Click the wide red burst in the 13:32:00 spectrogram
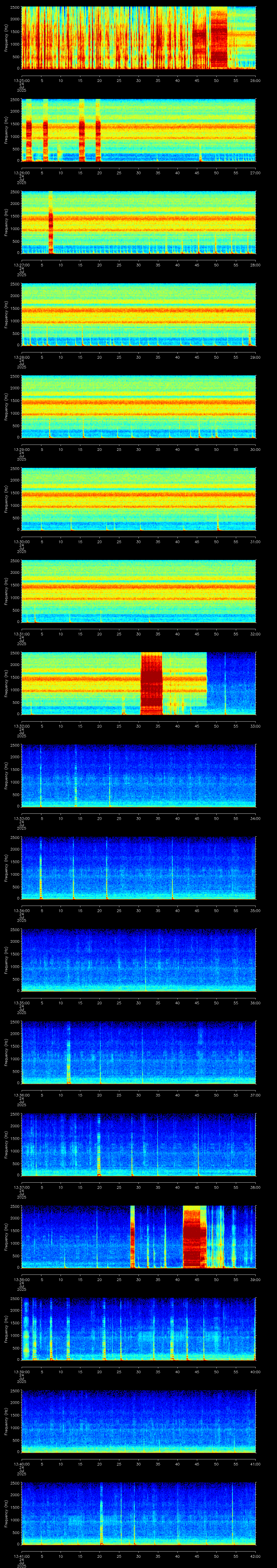The width and height of the screenshot is (277, 1568). [151, 683]
